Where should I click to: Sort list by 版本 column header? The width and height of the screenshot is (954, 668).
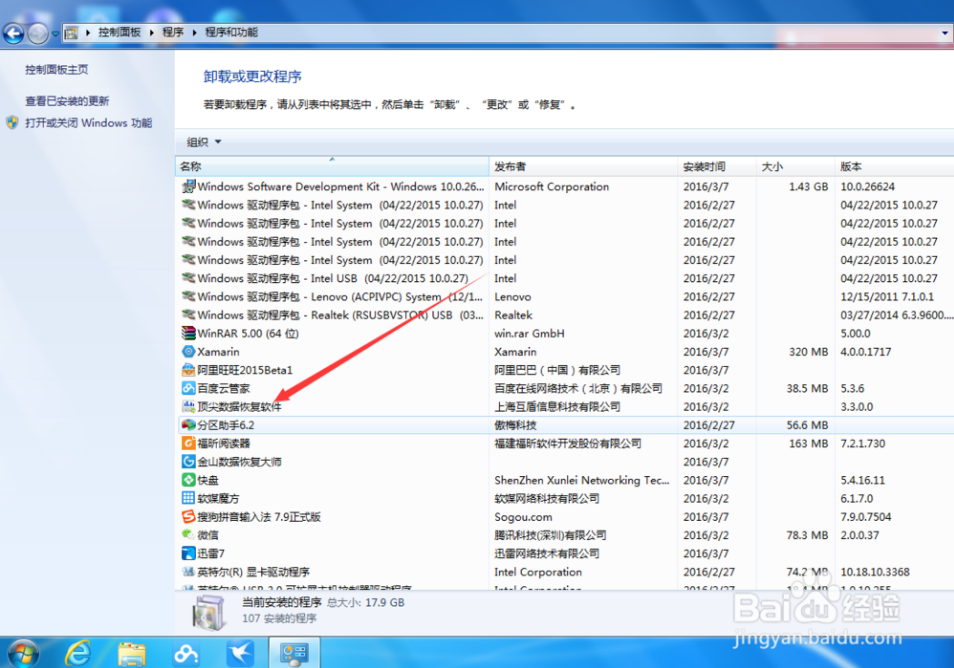coord(894,166)
